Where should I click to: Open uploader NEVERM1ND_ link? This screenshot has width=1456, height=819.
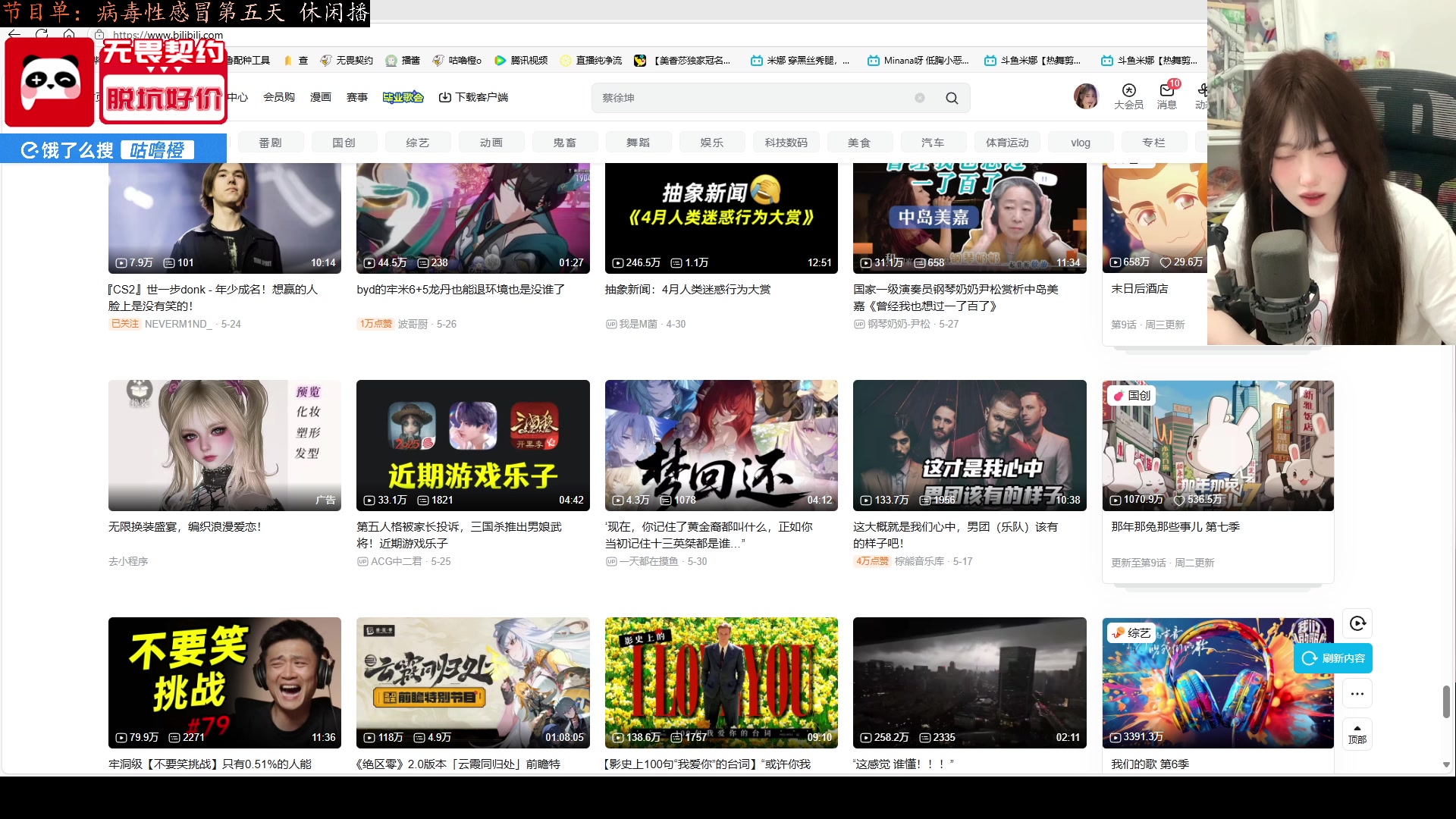tap(178, 324)
